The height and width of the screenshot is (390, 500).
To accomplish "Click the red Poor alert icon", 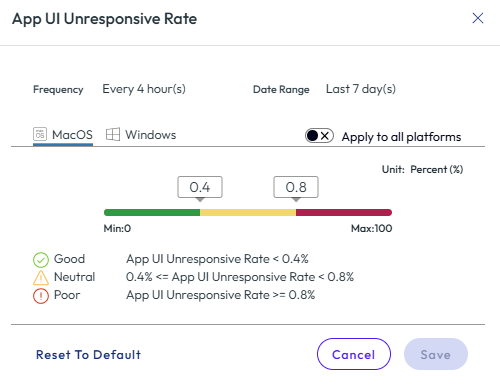I will pos(41,296).
